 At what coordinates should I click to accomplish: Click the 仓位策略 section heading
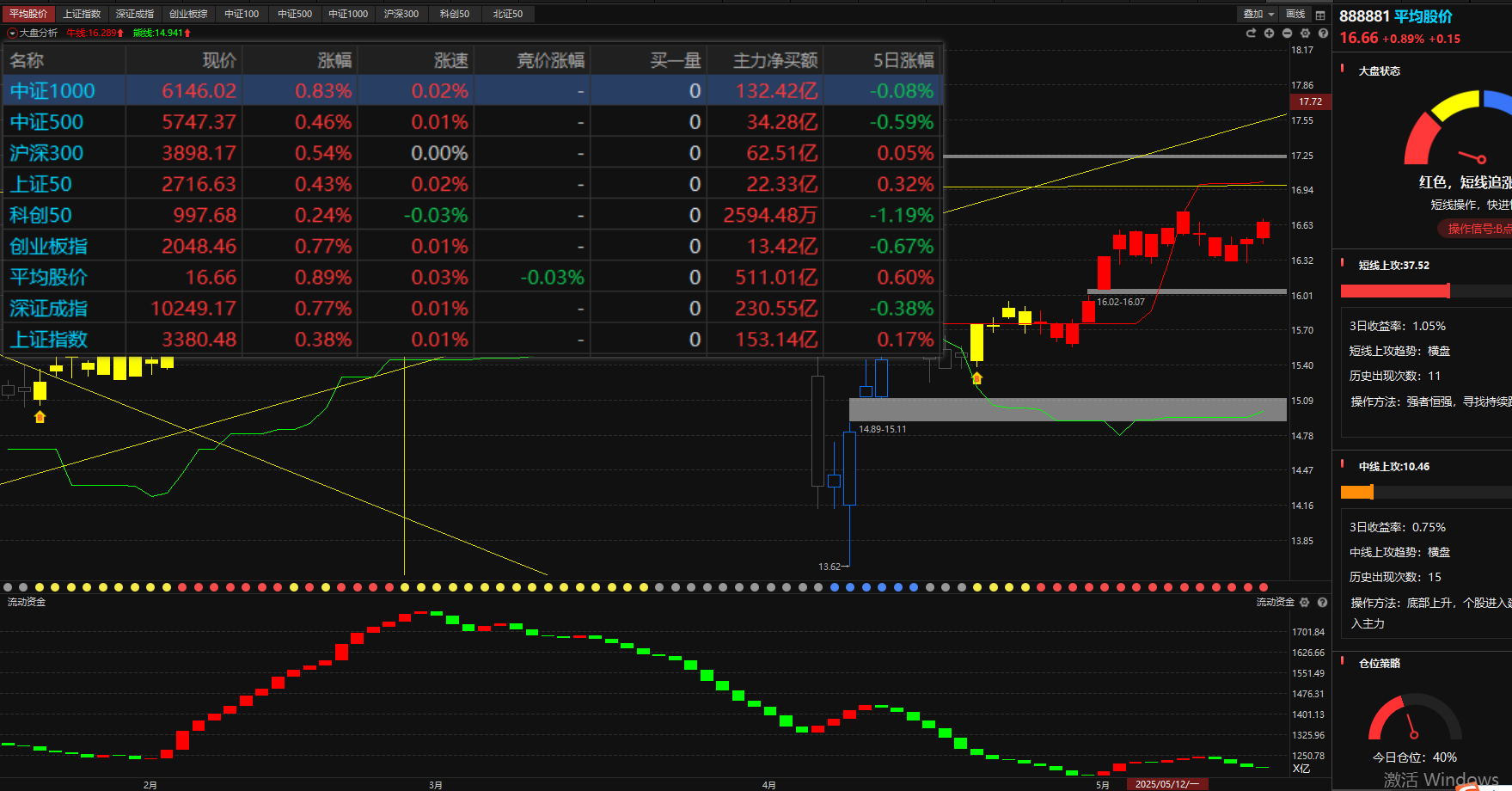point(1380,663)
